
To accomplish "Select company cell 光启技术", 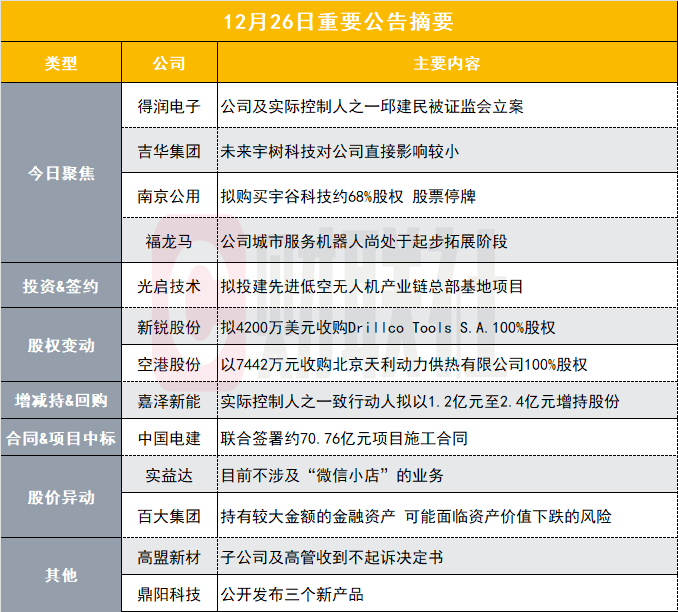I will coord(169,286).
